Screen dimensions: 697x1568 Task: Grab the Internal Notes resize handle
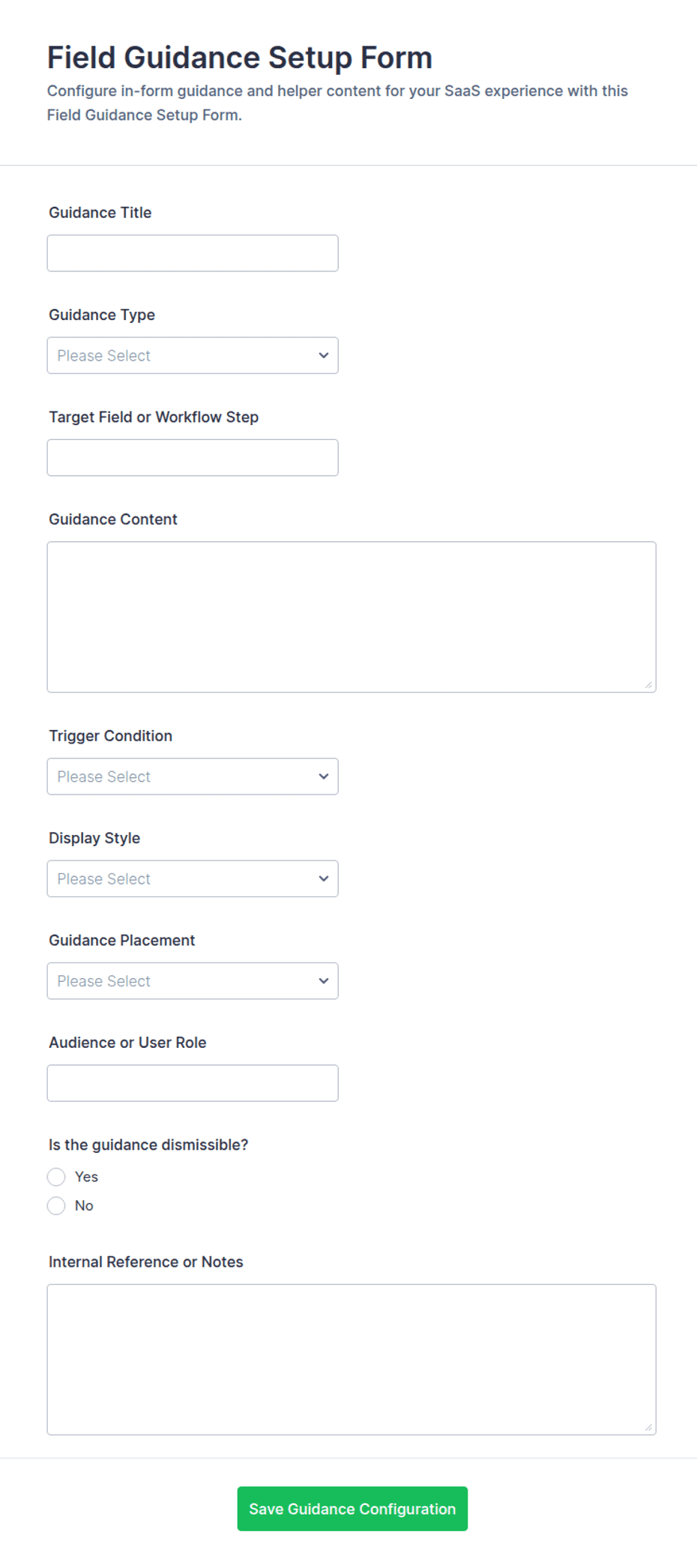[648, 1427]
